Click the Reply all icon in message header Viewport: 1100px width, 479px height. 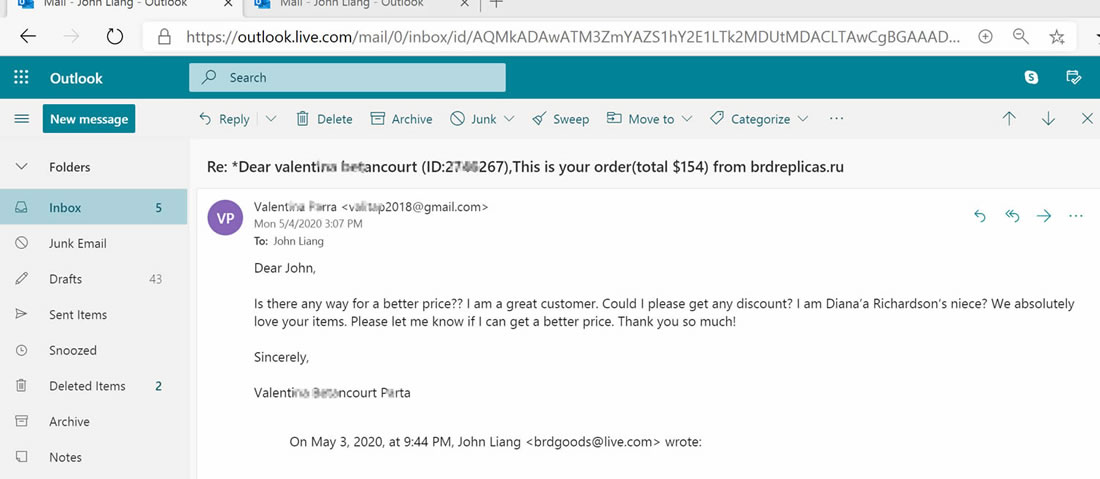pyautogui.click(x=1012, y=215)
